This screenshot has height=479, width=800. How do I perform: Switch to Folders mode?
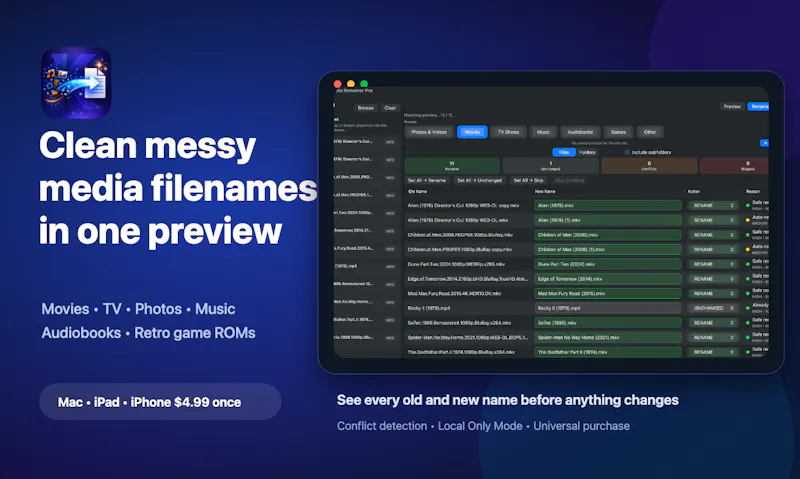coord(587,152)
